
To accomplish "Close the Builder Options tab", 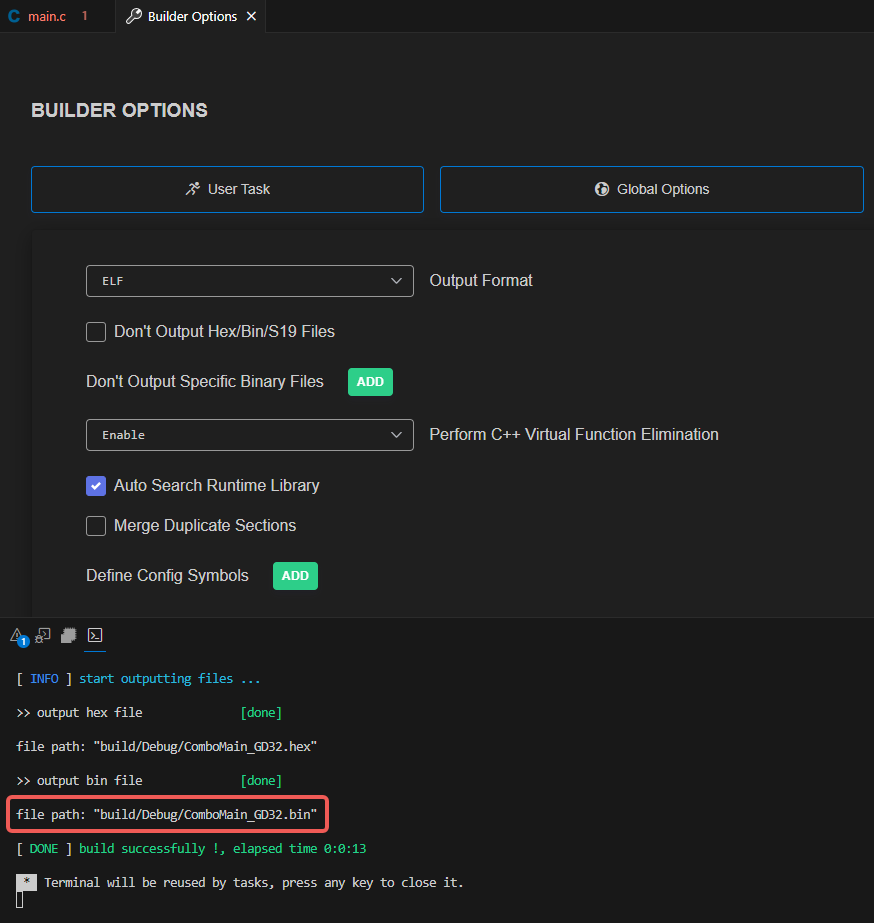I will pos(251,17).
